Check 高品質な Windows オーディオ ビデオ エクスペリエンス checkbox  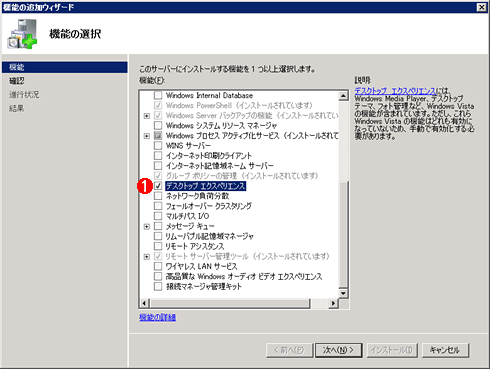point(158,276)
